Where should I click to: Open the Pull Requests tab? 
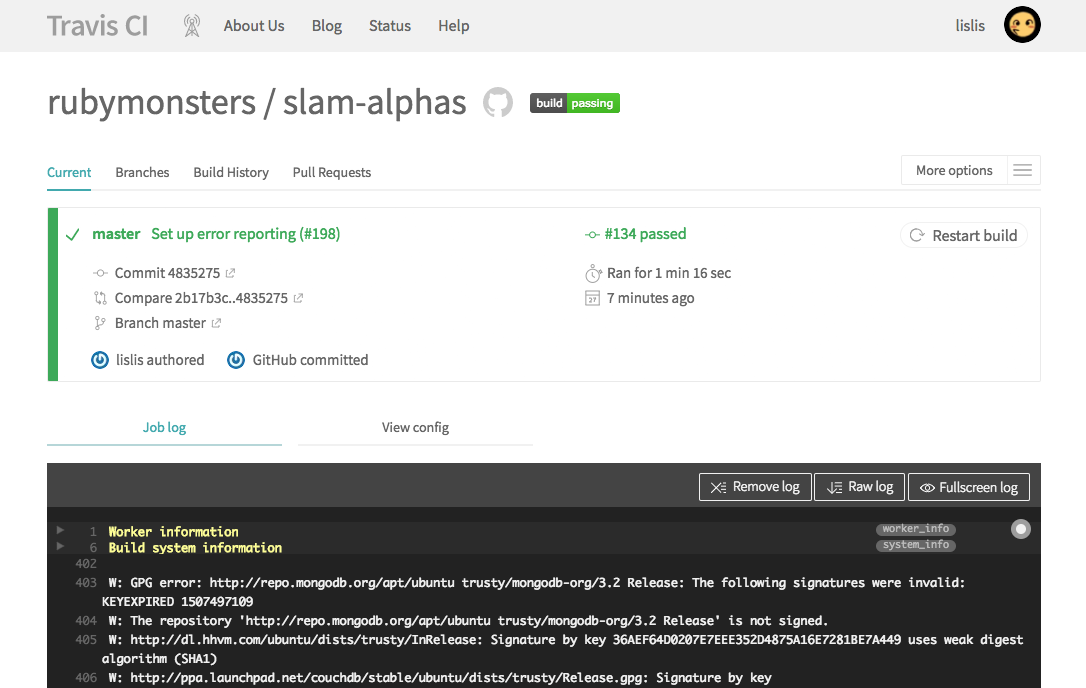point(332,173)
